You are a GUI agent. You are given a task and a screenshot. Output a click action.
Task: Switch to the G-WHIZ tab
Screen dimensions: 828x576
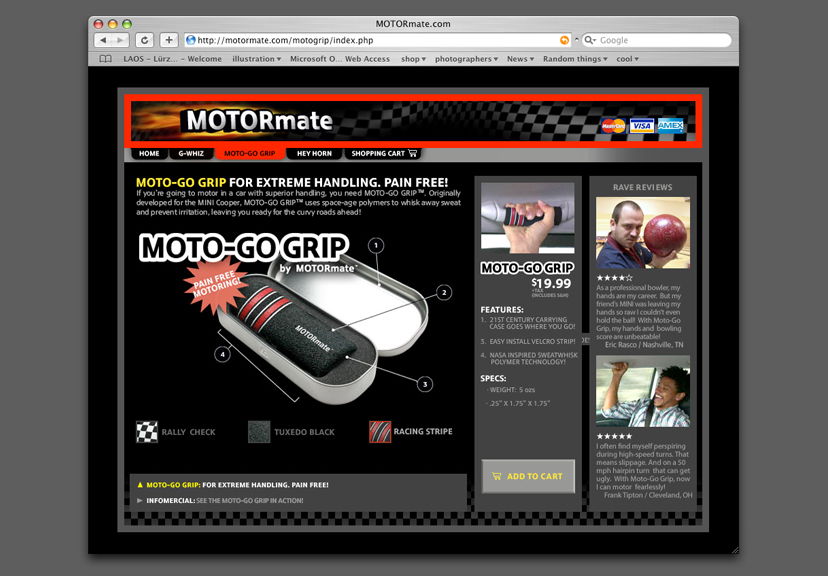click(191, 154)
